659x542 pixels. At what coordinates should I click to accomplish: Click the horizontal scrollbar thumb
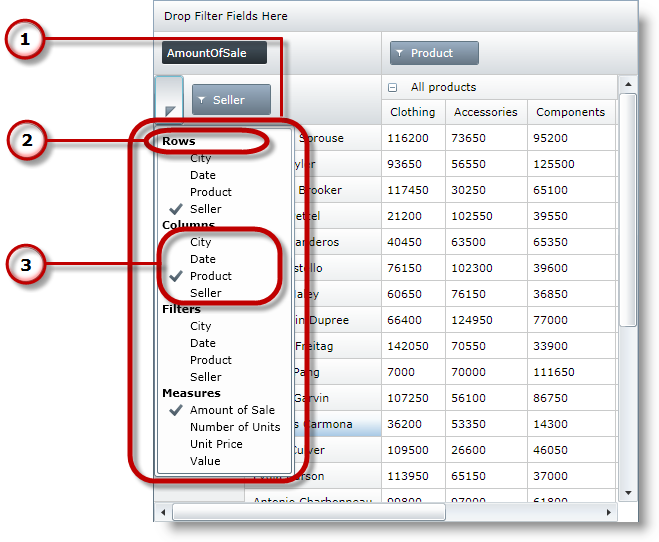point(308,512)
